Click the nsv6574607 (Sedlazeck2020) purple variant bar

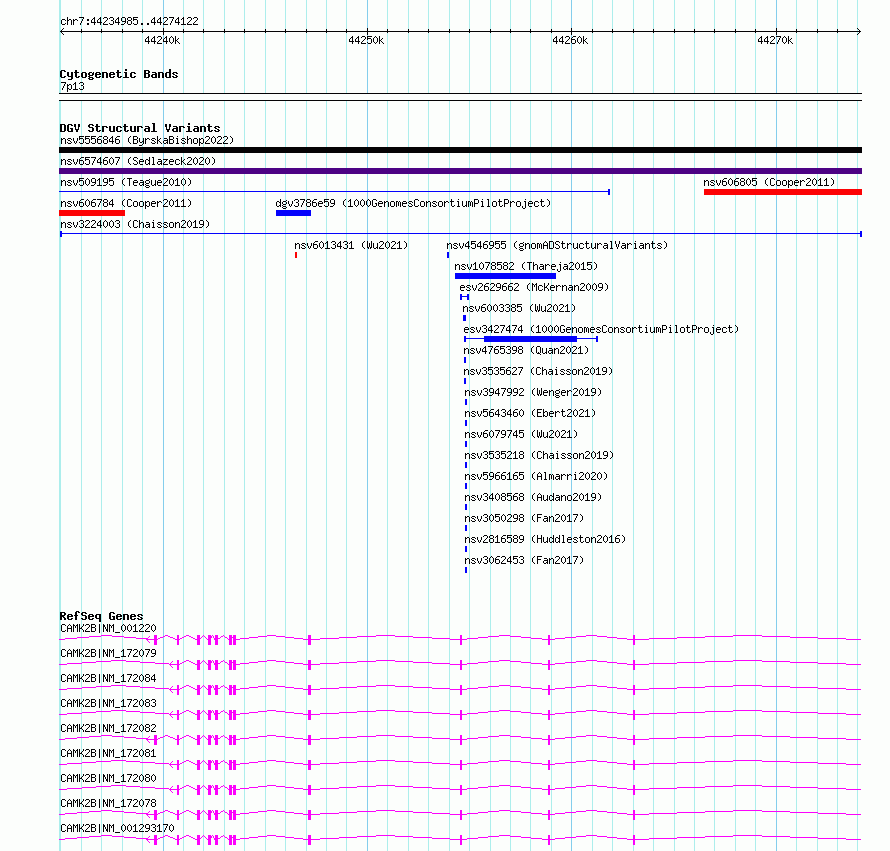(460, 171)
